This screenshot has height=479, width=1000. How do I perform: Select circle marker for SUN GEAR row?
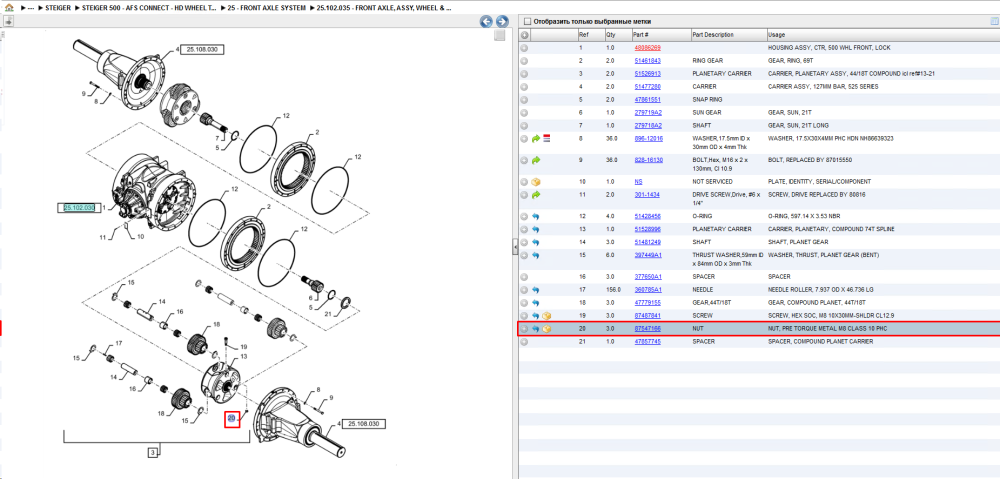coord(524,112)
